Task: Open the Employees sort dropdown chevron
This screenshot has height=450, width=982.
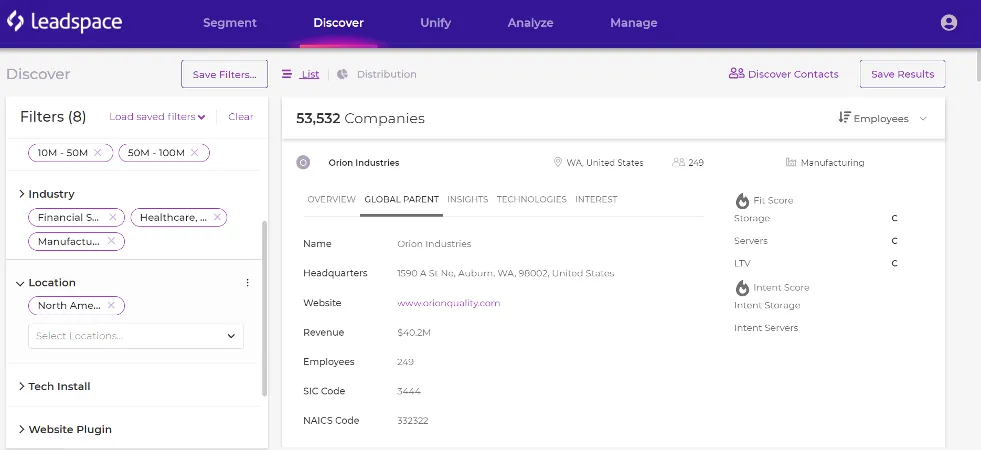Action: tap(923, 118)
